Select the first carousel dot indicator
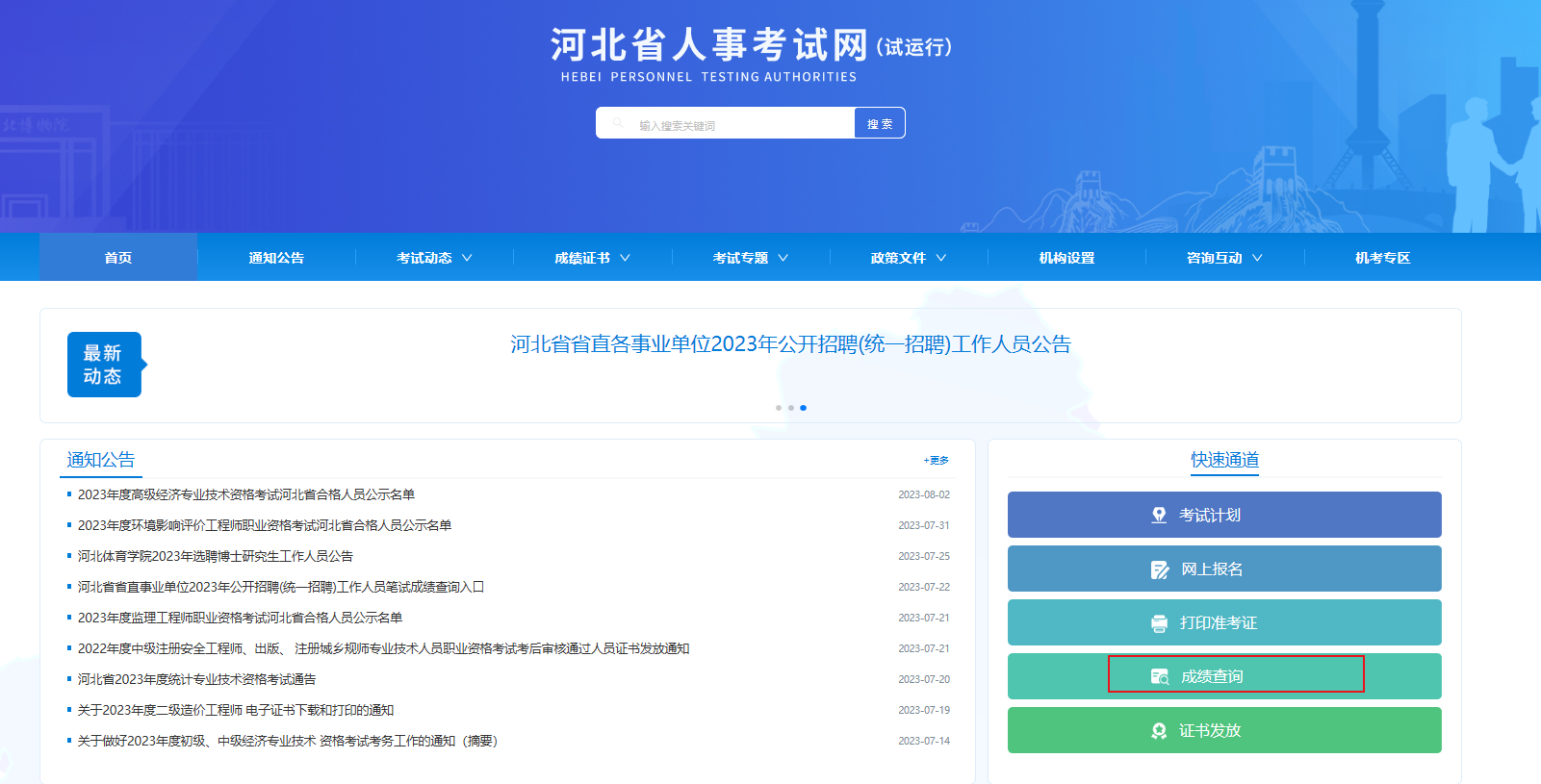 [779, 408]
